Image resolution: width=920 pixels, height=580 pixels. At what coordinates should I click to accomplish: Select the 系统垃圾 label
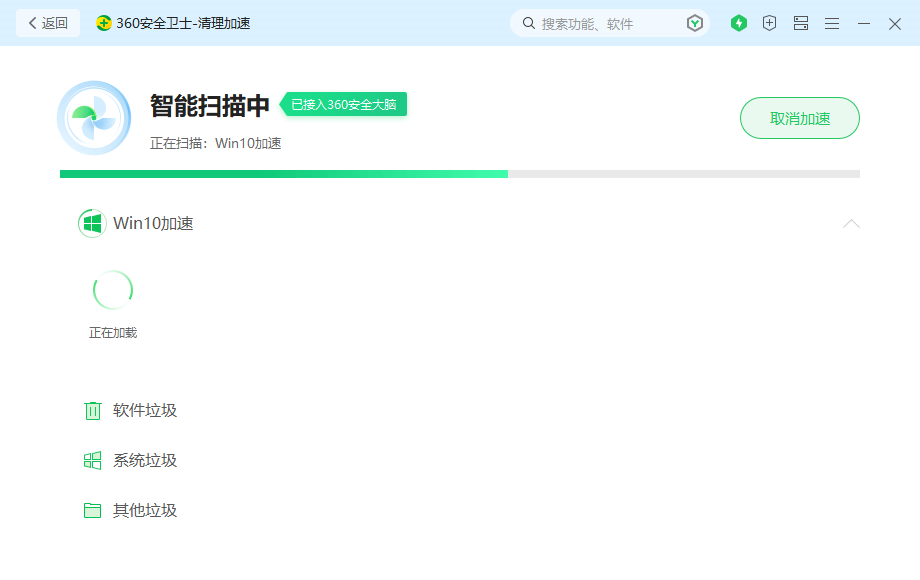pos(145,460)
